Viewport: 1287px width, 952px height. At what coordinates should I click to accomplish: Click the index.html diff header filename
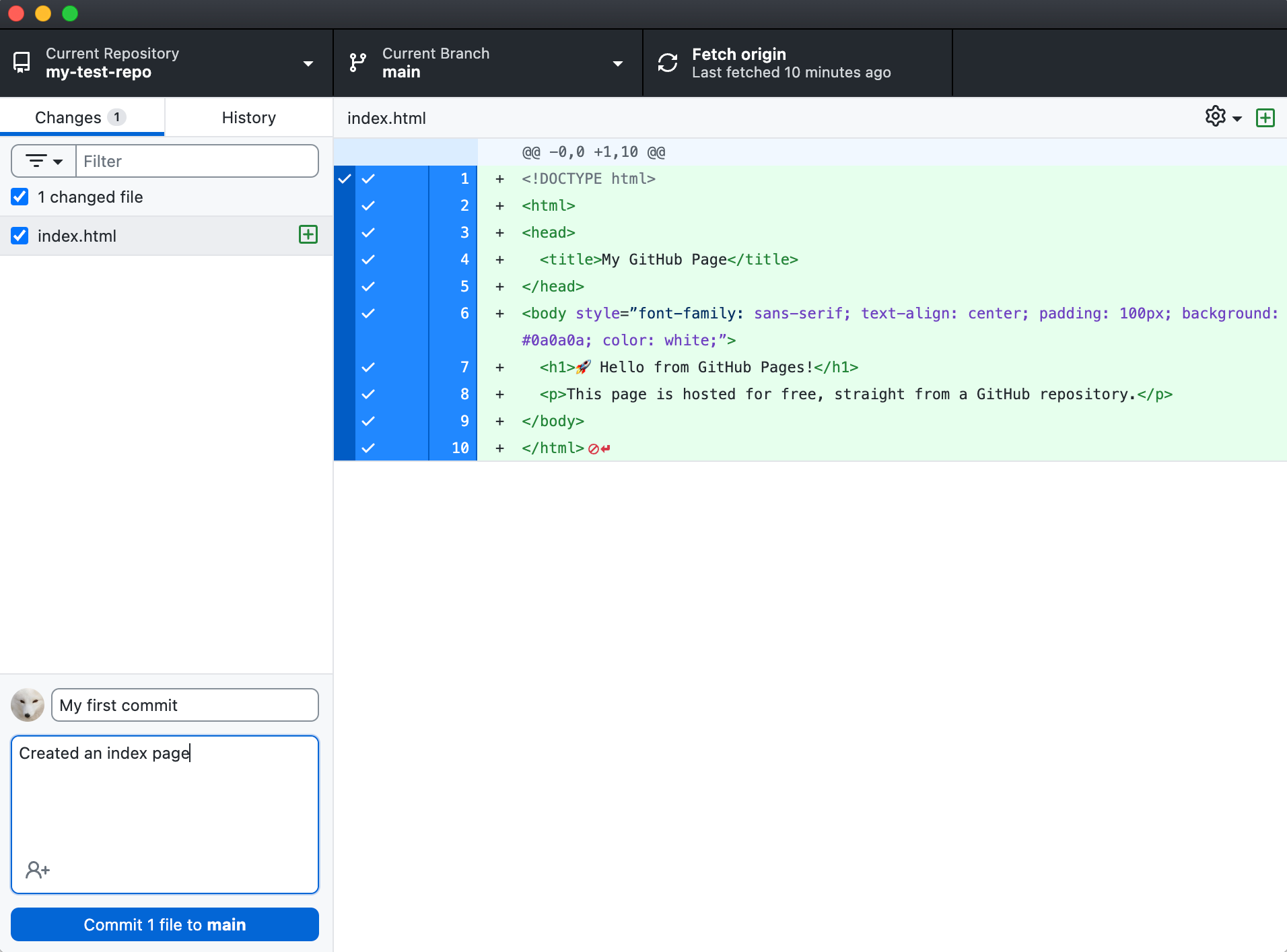[x=386, y=118]
